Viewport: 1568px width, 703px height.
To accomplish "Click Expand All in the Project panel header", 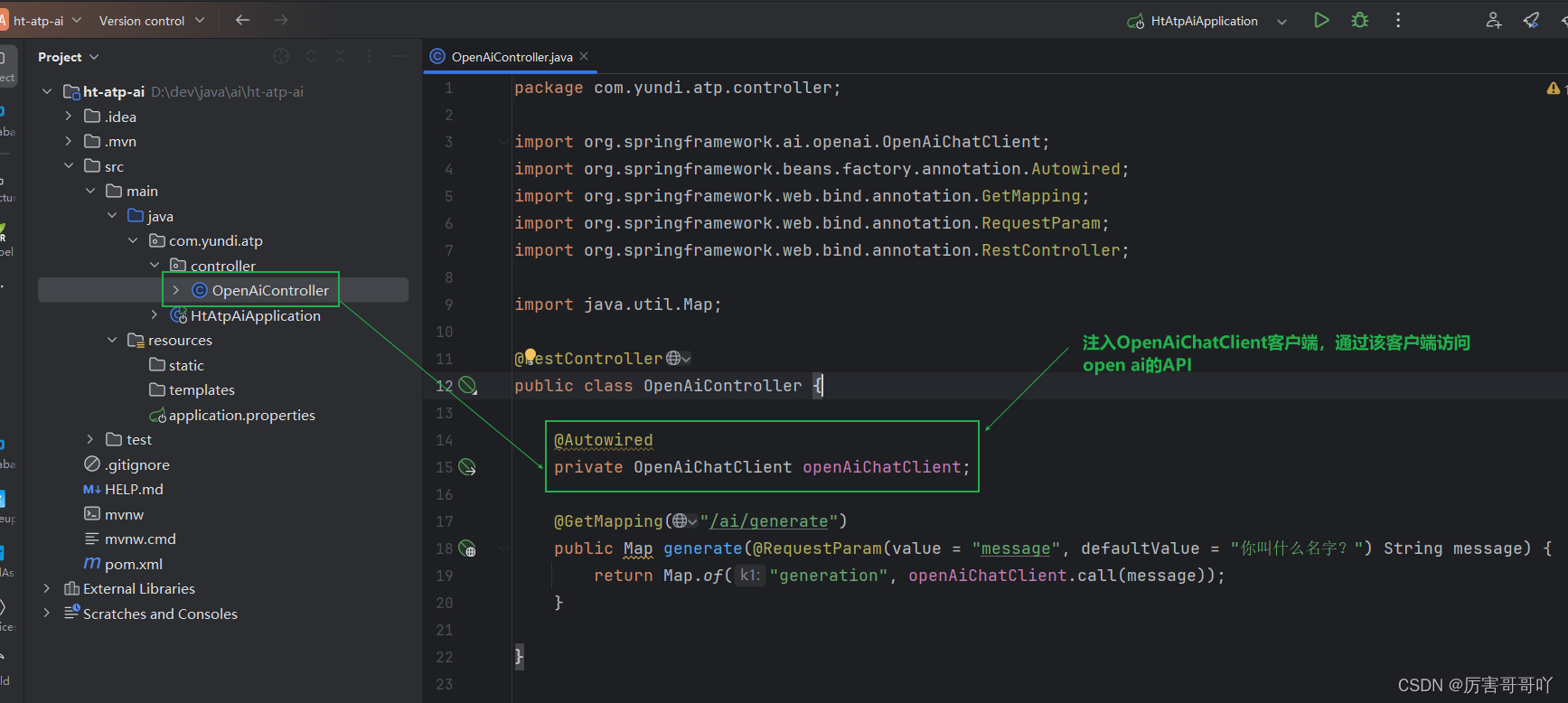I will (x=311, y=56).
